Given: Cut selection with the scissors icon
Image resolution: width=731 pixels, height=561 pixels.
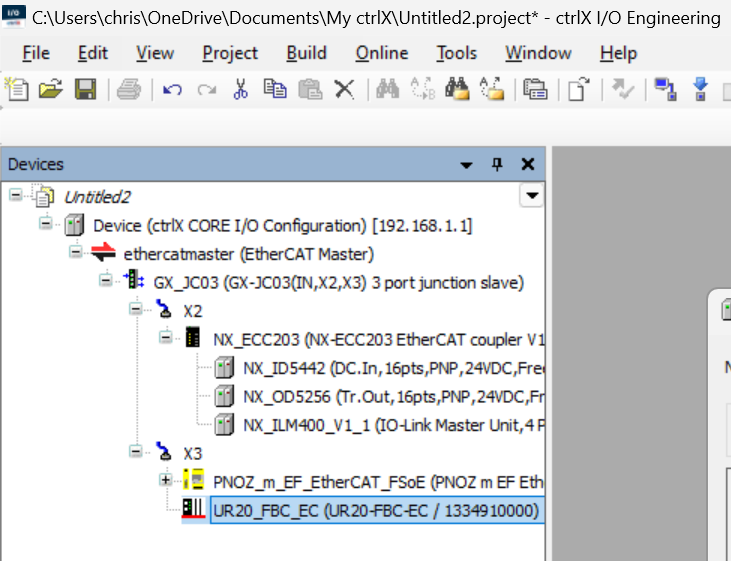Looking at the screenshot, I should click(x=241, y=89).
